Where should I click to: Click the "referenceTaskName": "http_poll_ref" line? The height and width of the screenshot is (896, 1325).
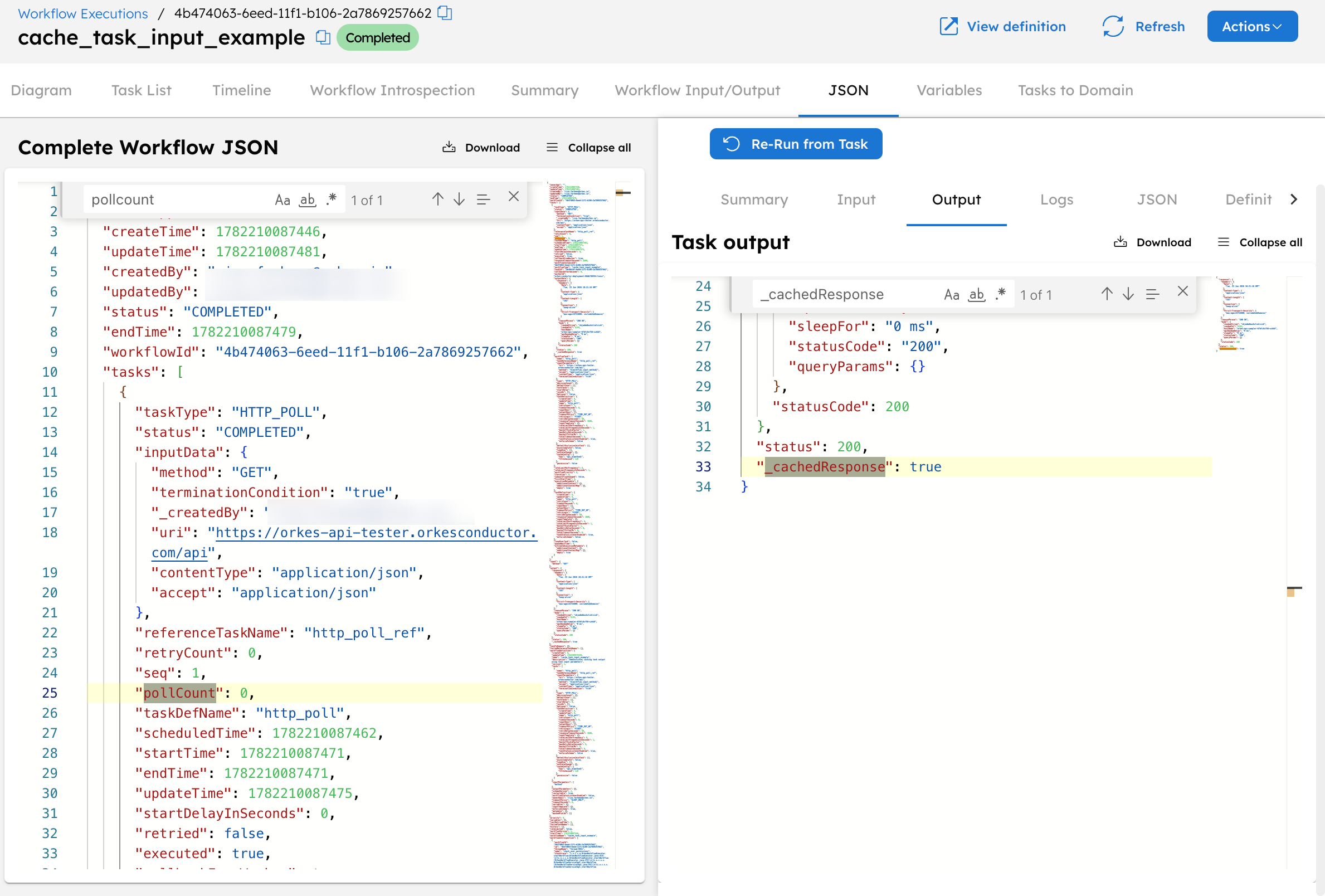284,633
